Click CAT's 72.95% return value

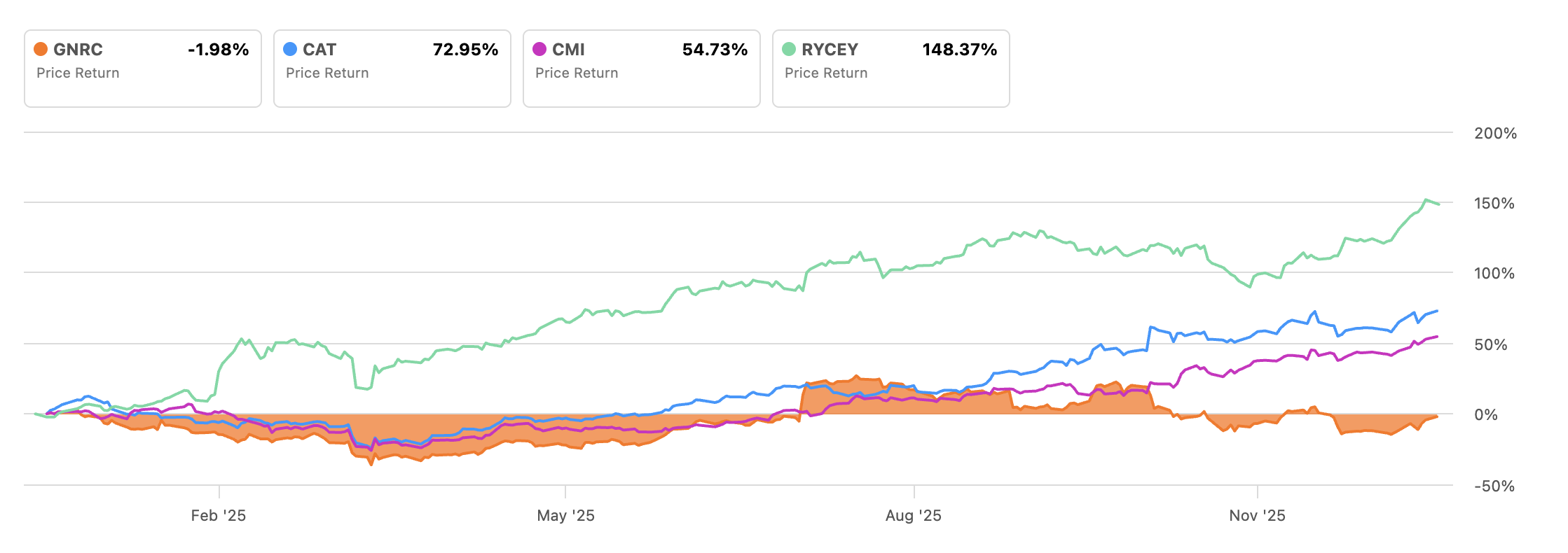point(465,50)
